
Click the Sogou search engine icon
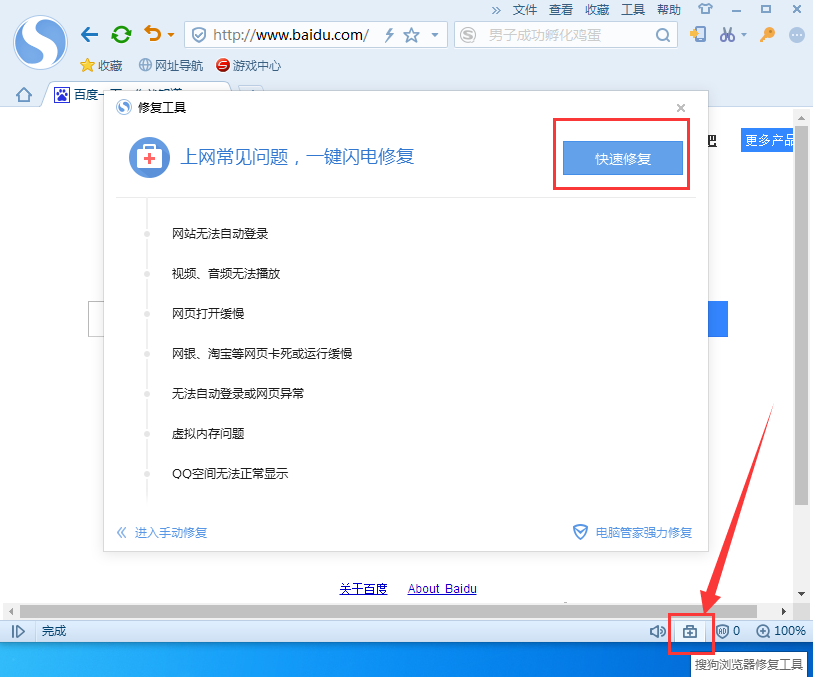tap(468, 35)
